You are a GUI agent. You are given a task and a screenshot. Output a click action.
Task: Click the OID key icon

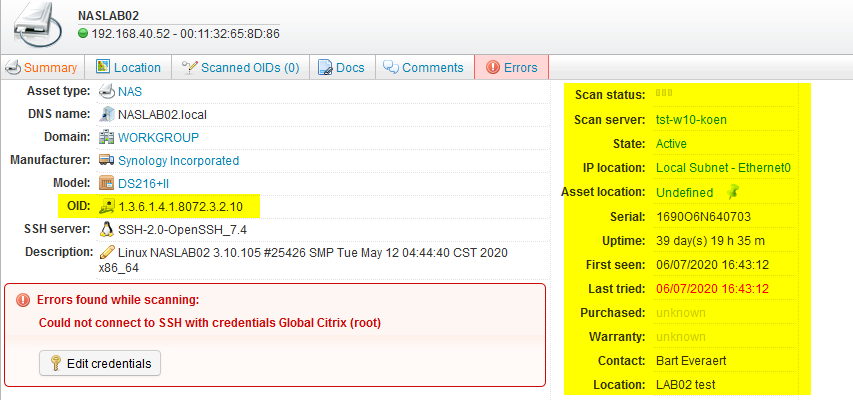(x=107, y=207)
